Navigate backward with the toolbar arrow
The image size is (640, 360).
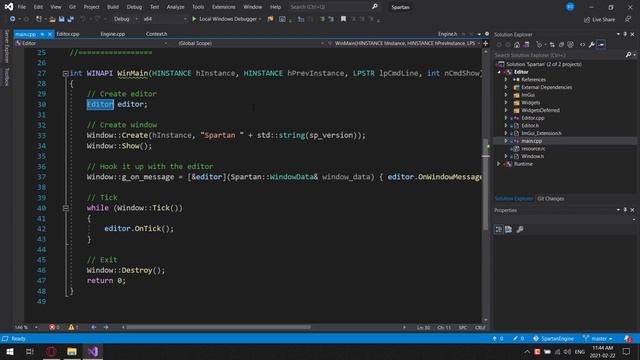point(12,19)
